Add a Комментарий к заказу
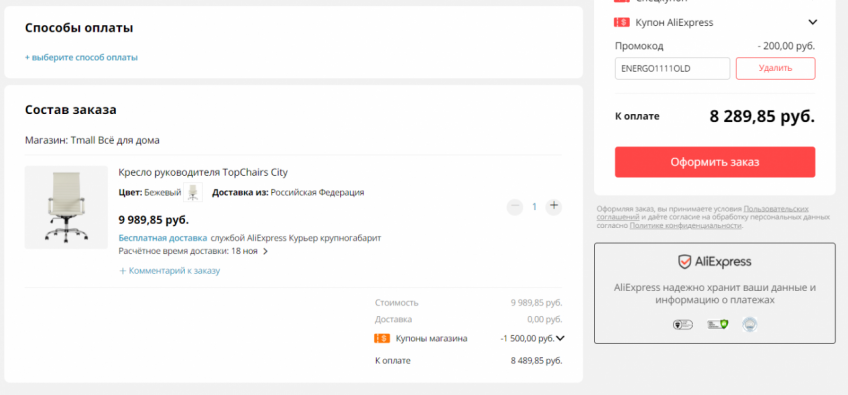Viewport: 848px width, 395px height. pos(169,271)
